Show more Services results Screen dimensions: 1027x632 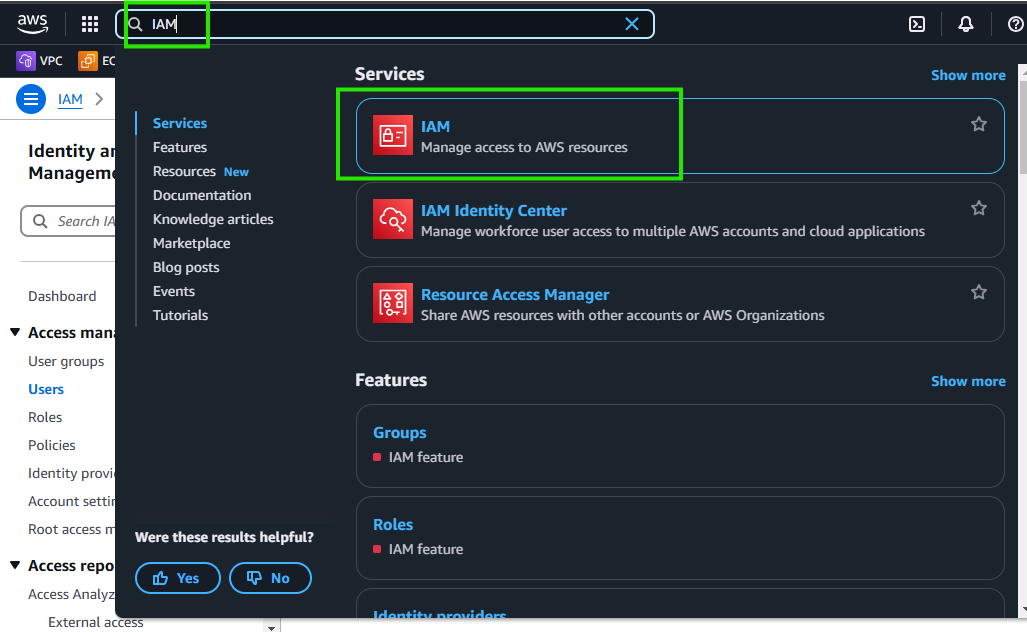[968, 75]
